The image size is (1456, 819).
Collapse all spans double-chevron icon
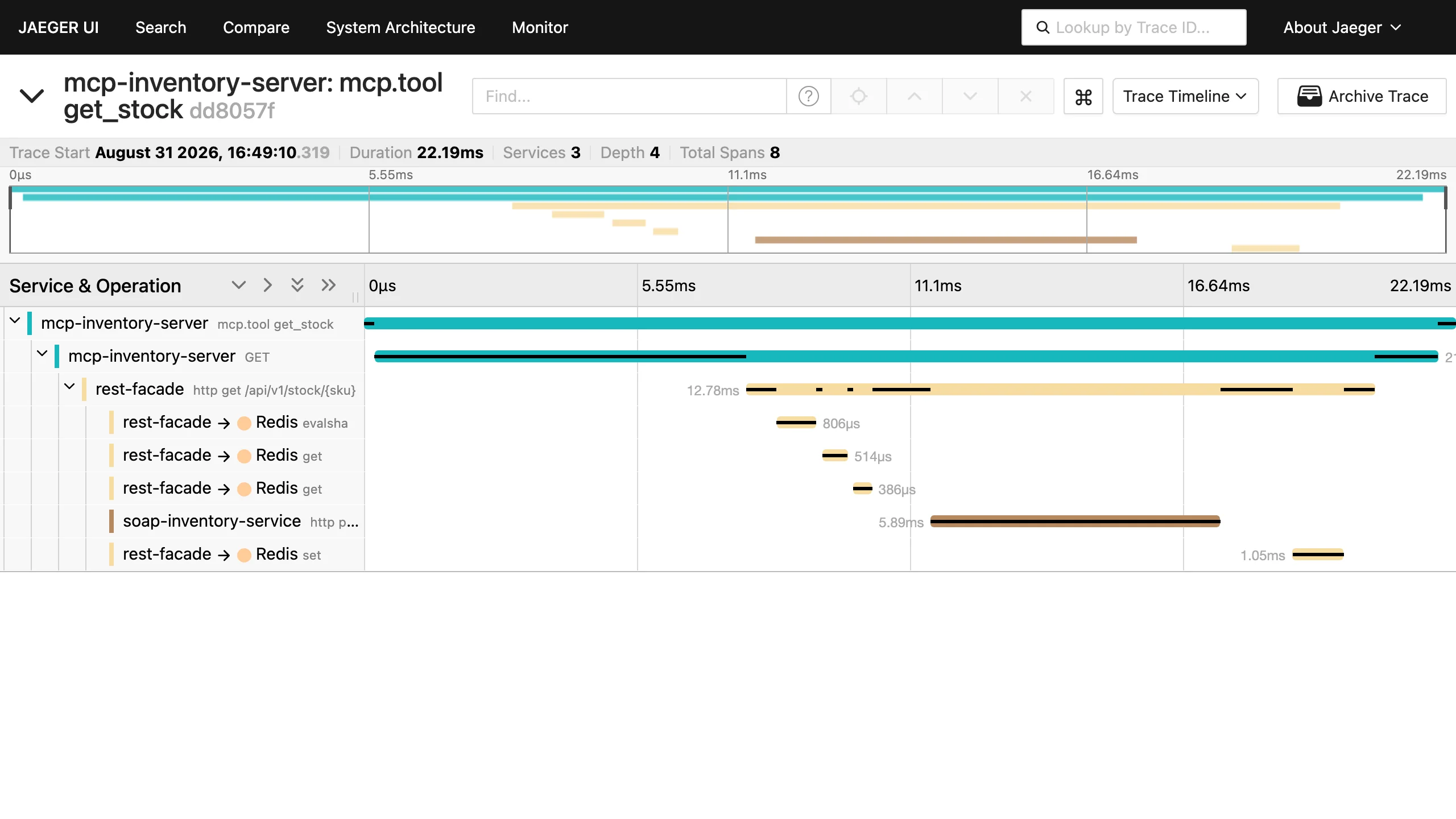click(329, 285)
